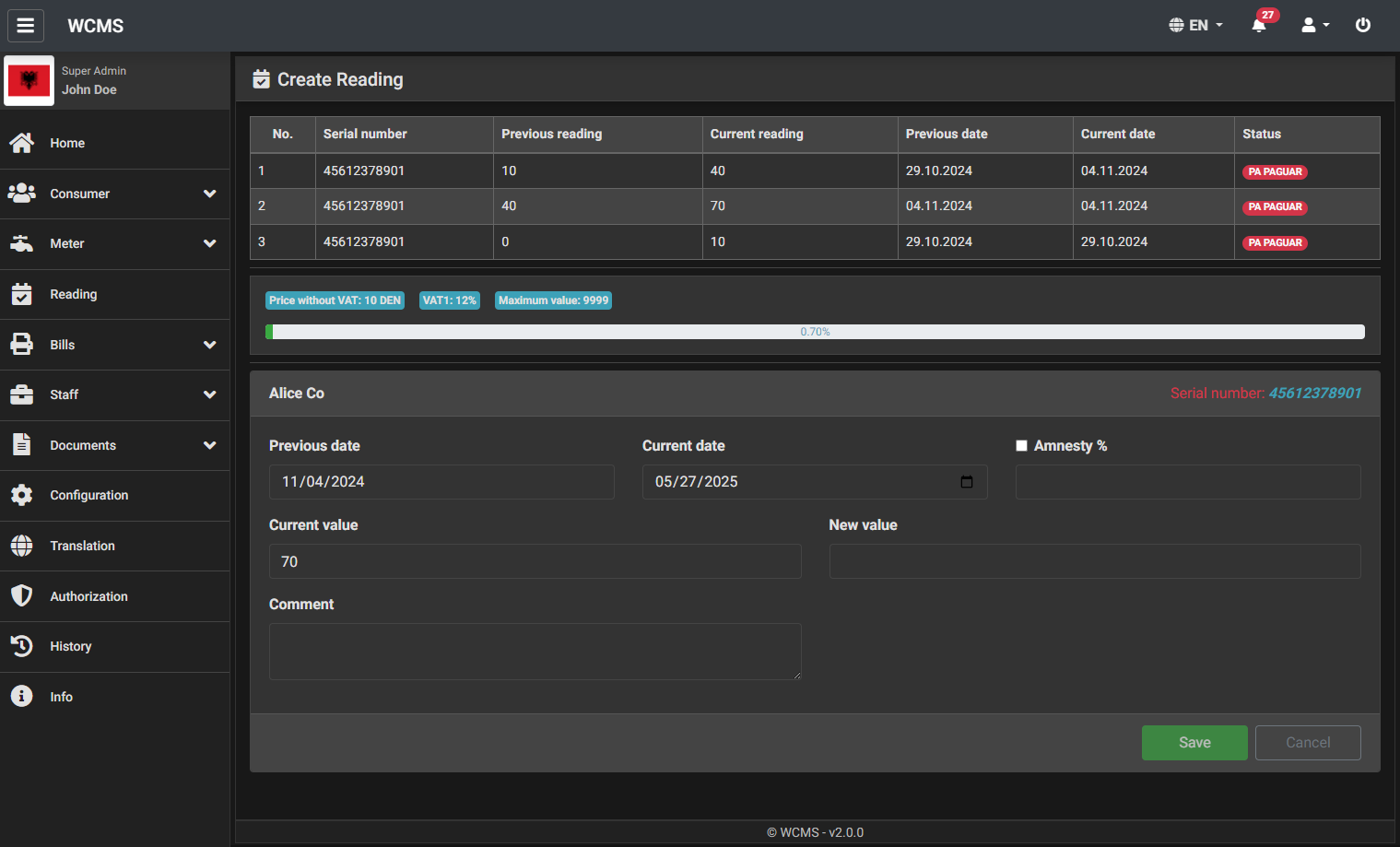This screenshot has height=847, width=1400.
Task: Expand the Documents menu chevron
Action: pyautogui.click(x=210, y=445)
